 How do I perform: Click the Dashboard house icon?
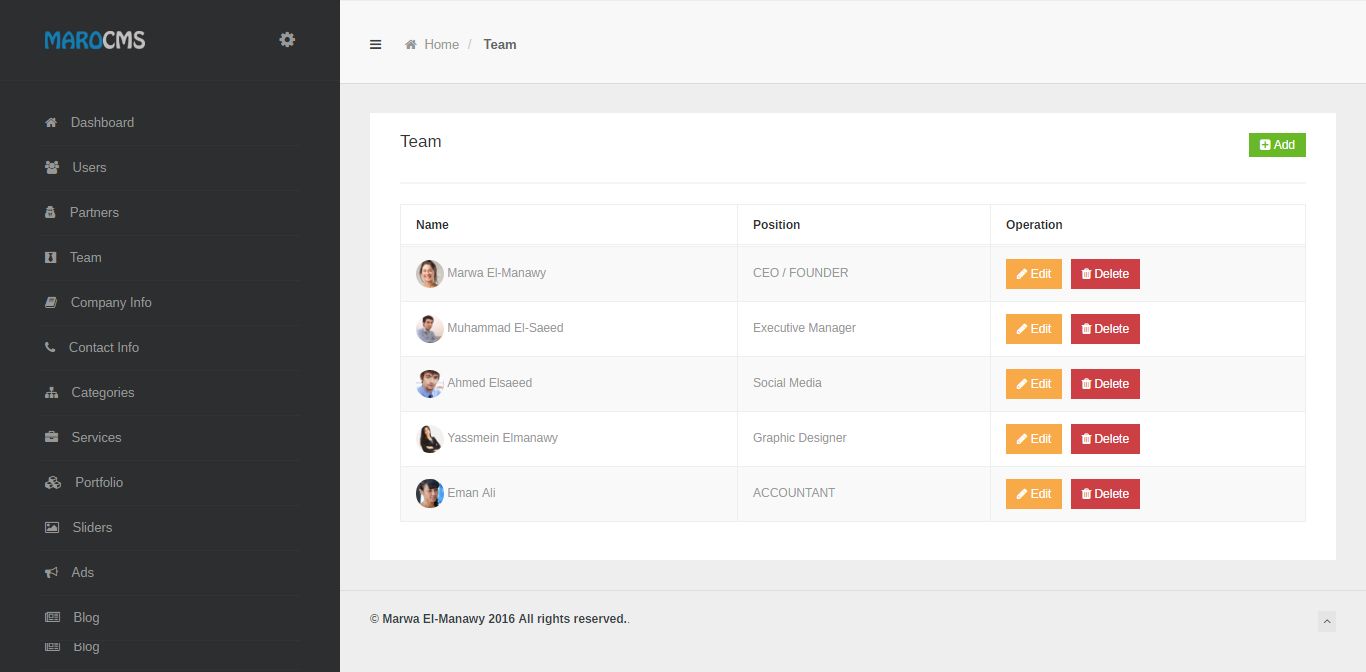(51, 122)
